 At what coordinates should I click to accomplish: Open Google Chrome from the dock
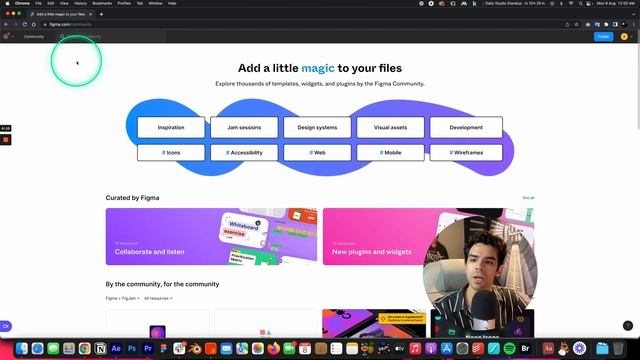click(x=84, y=349)
